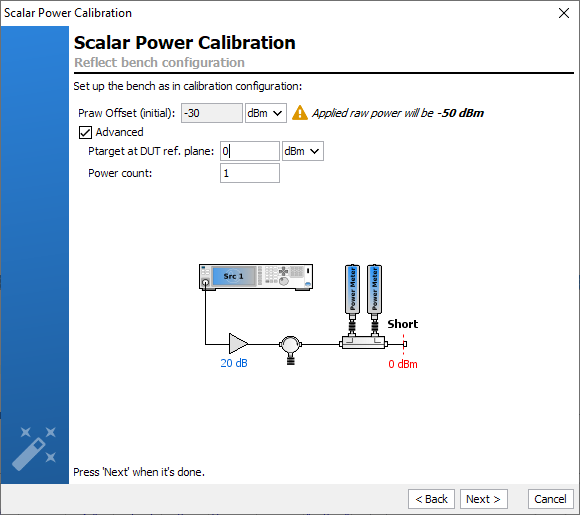580x515 pixels.
Task: Click the Power count input field
Action: pyautogui.click(x=250, y=173)
